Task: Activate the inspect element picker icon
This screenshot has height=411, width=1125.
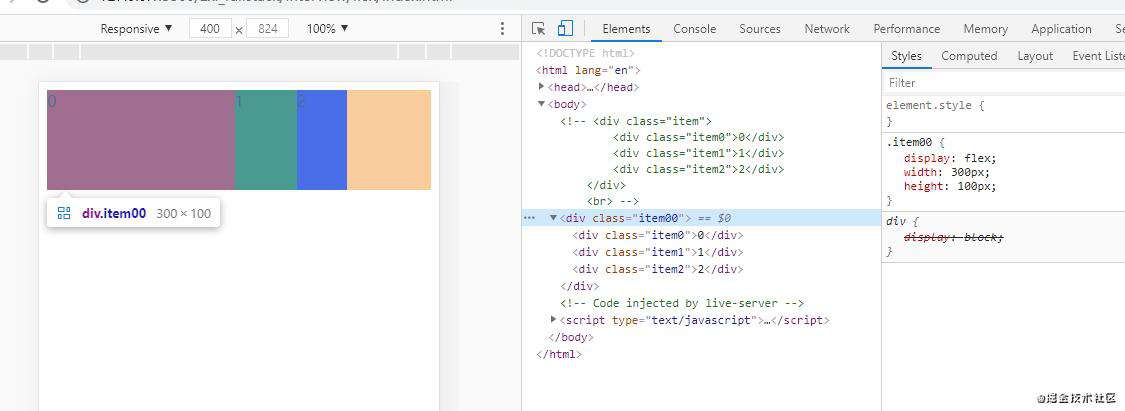Action: 538,29
